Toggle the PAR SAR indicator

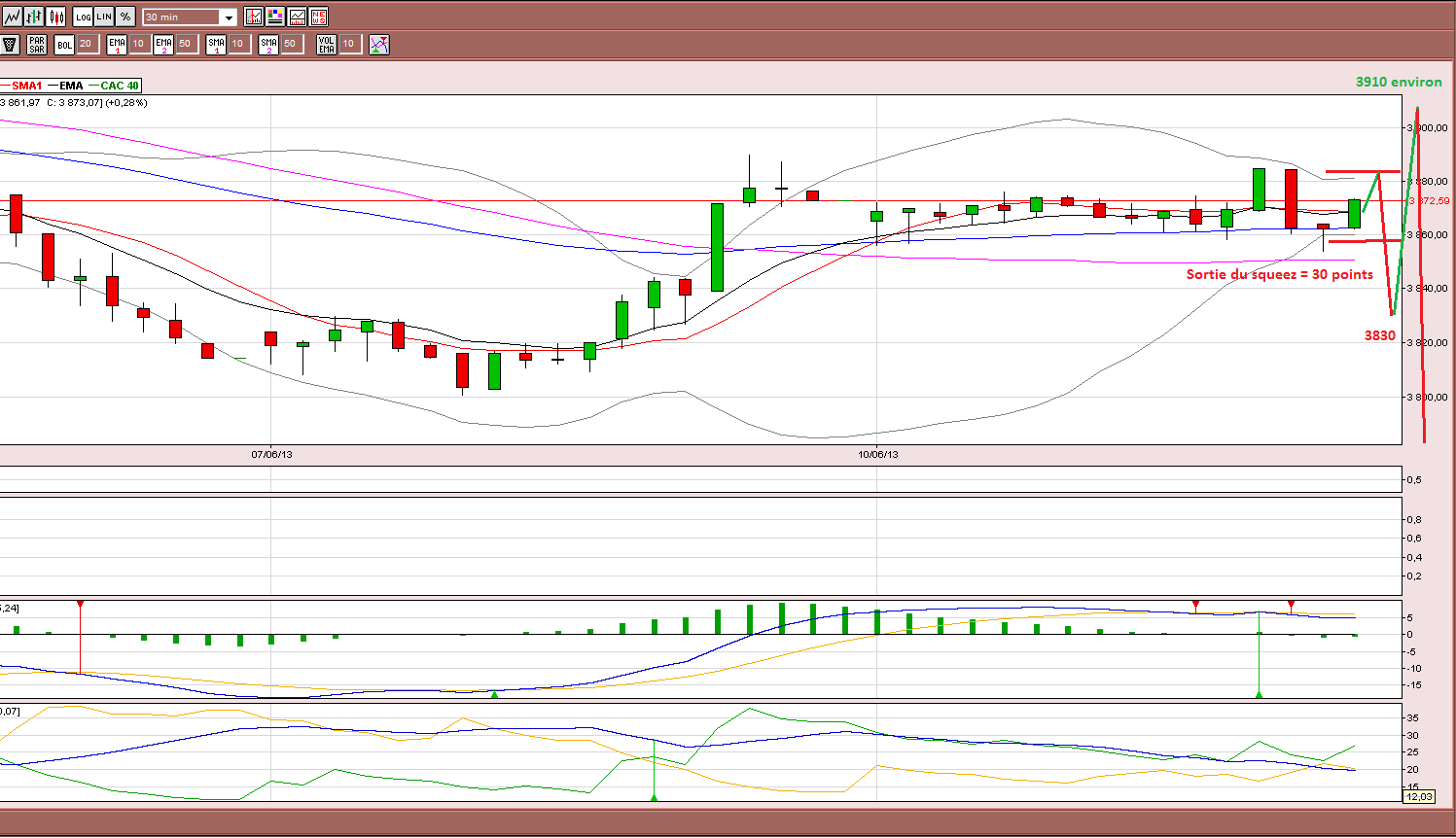point(37,44)
